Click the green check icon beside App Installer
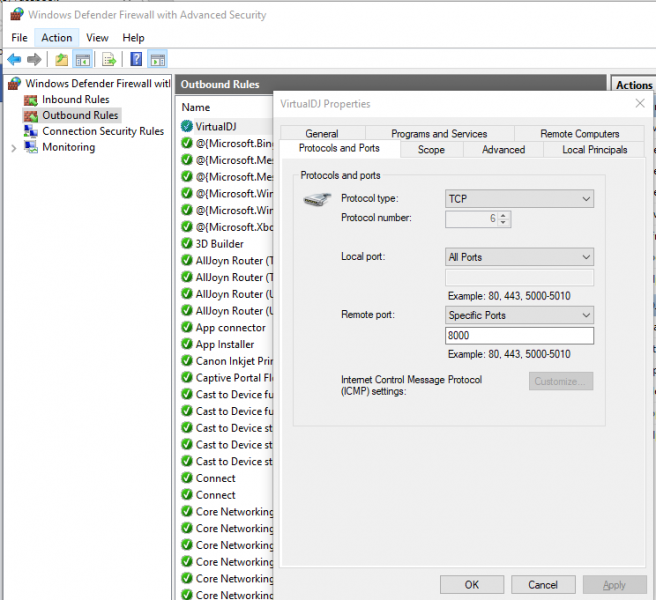Image resolution: width=656 pixels, height=600 pixels. pos(187,344)
